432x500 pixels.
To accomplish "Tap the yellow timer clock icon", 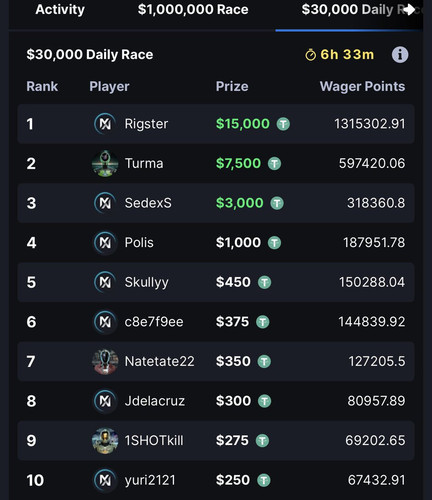I will (310, 55).
